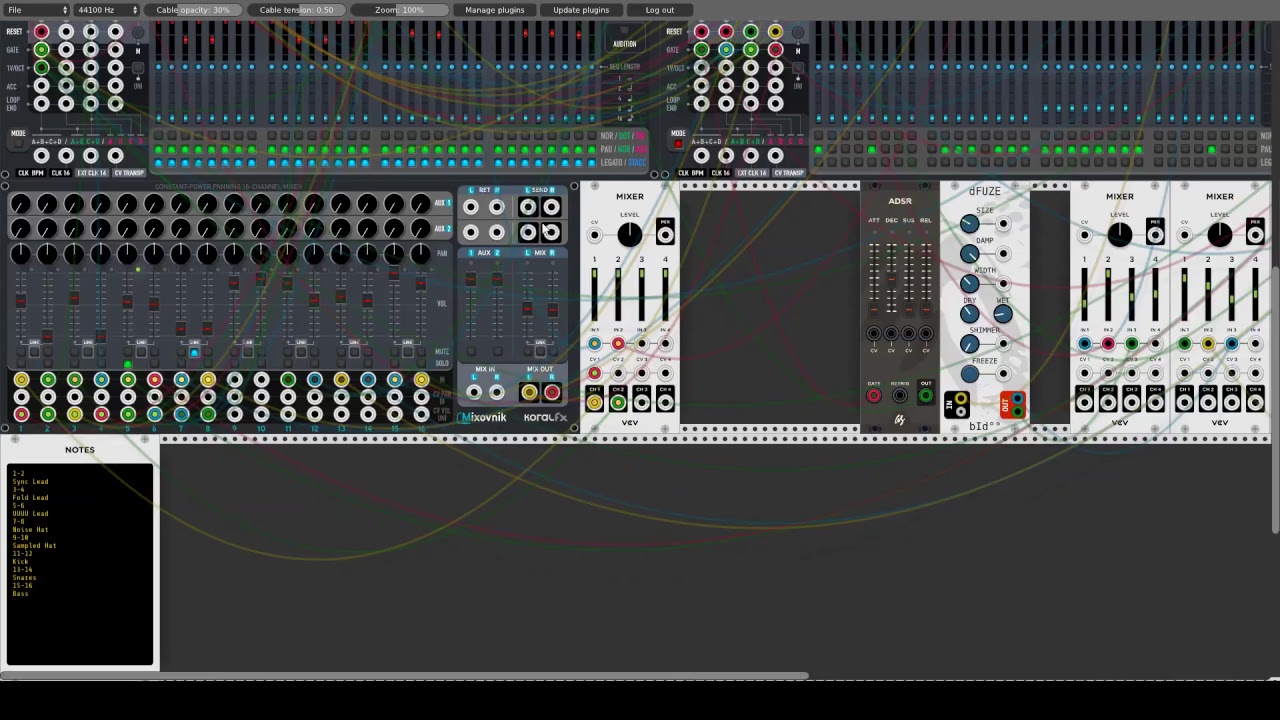Image resolution: width=1280 pixels, height=720 pixels.
Task: Click the 'CV TRANSP' label on the right sequencer
Action: 788,173
